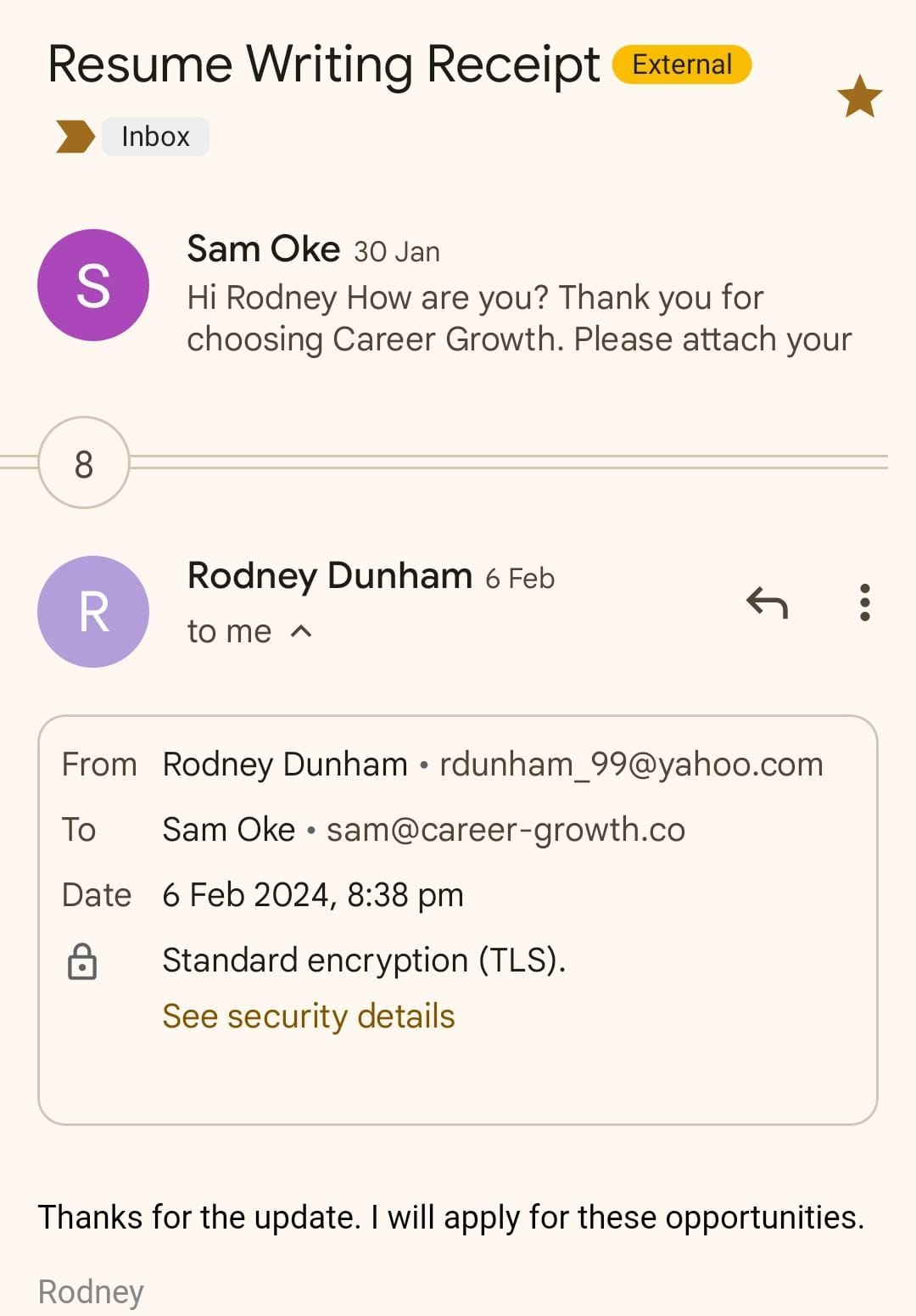Click the Rodney Dunham sender name header

tap(329, 576)
